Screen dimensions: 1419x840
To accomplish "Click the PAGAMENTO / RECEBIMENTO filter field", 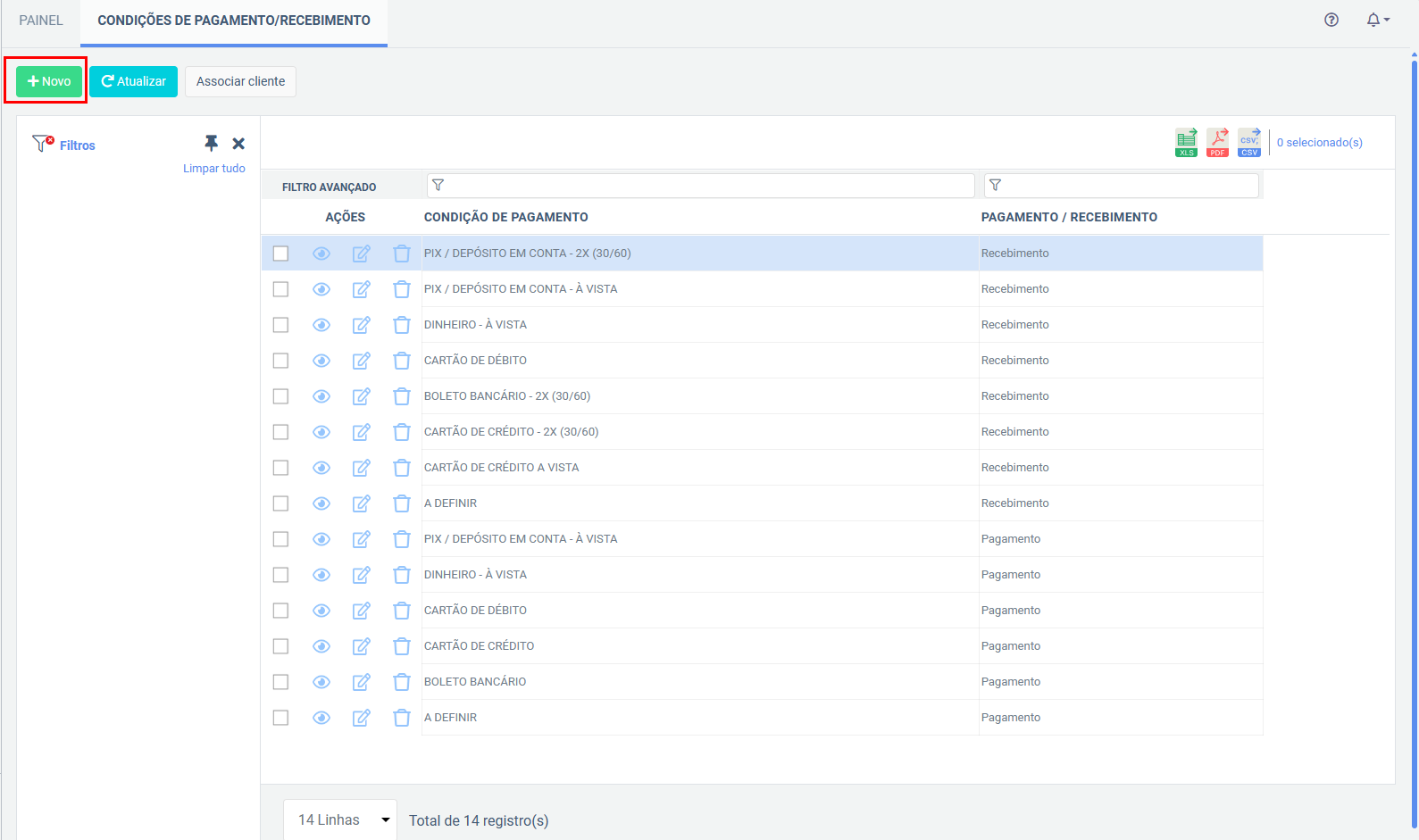I will pyautogui.click(x=1122, y=185).
